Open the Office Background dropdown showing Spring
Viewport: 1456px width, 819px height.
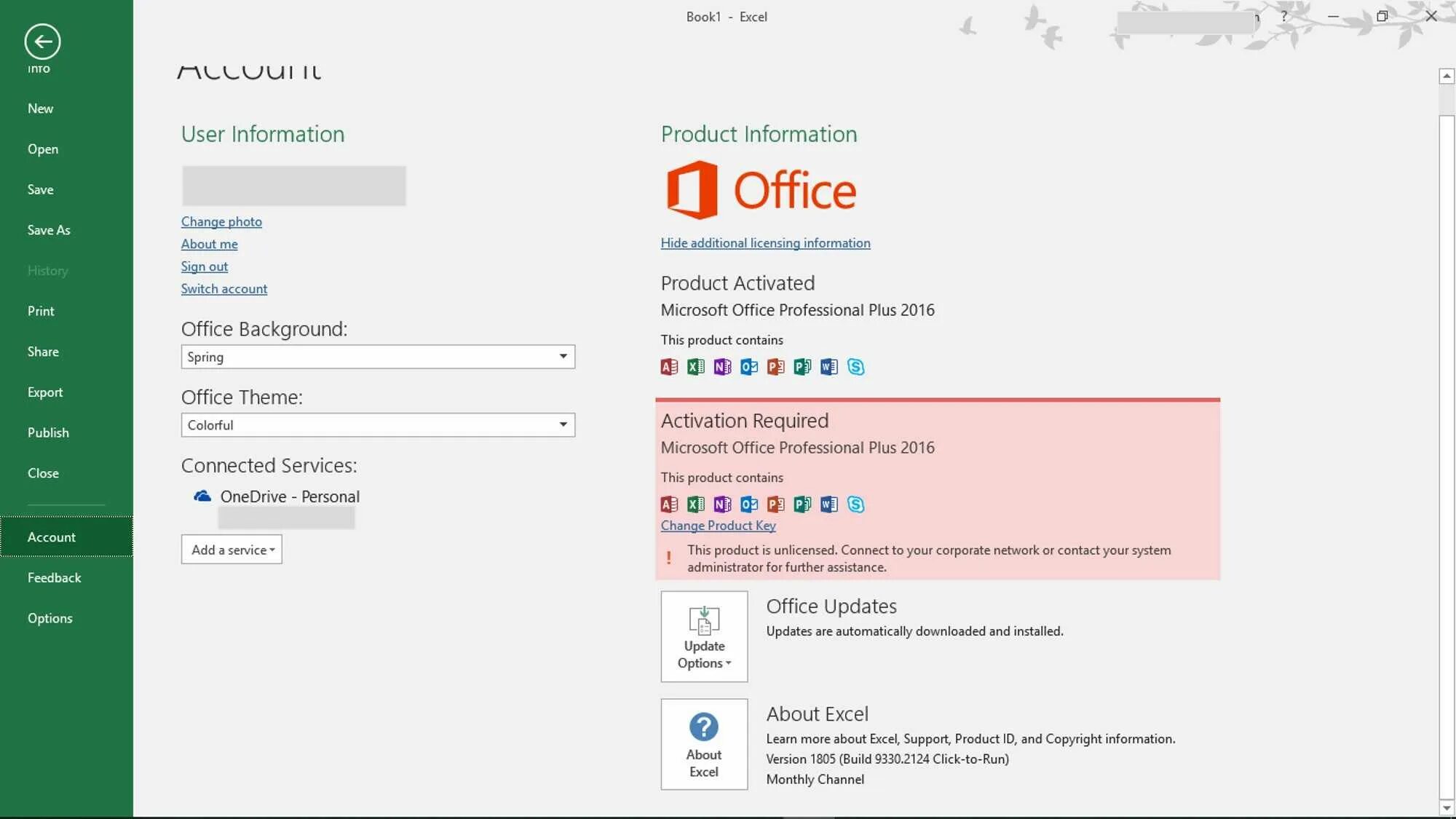(x=378, y=357)
